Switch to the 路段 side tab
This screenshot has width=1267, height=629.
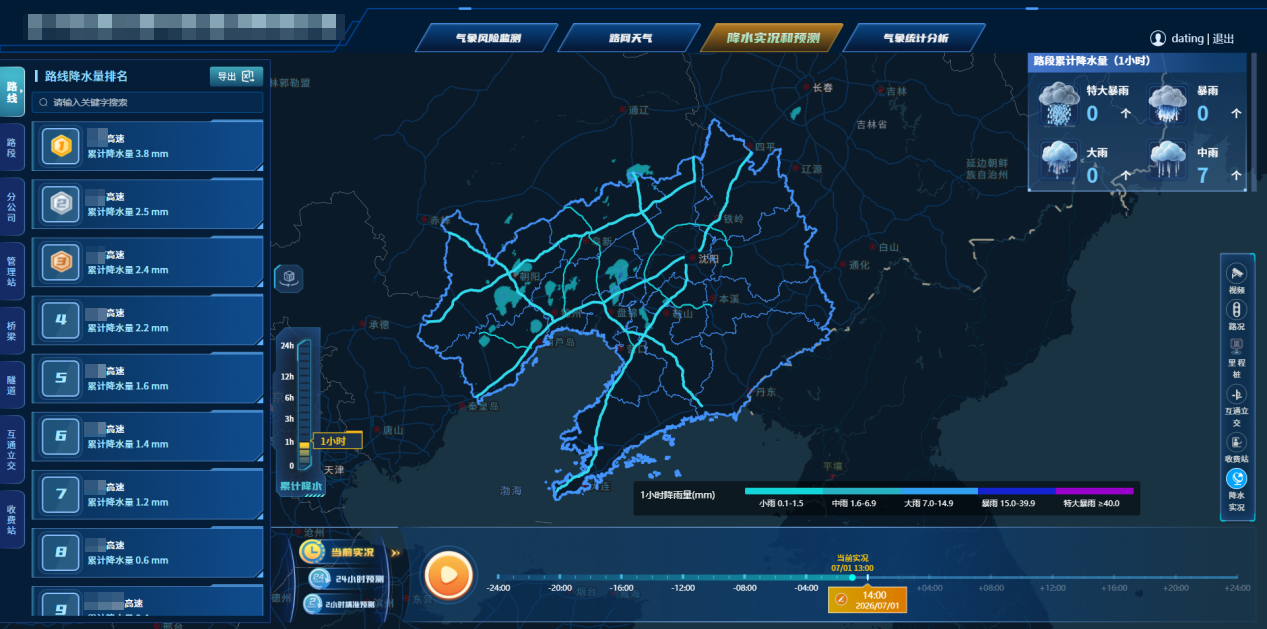[12, 148]
